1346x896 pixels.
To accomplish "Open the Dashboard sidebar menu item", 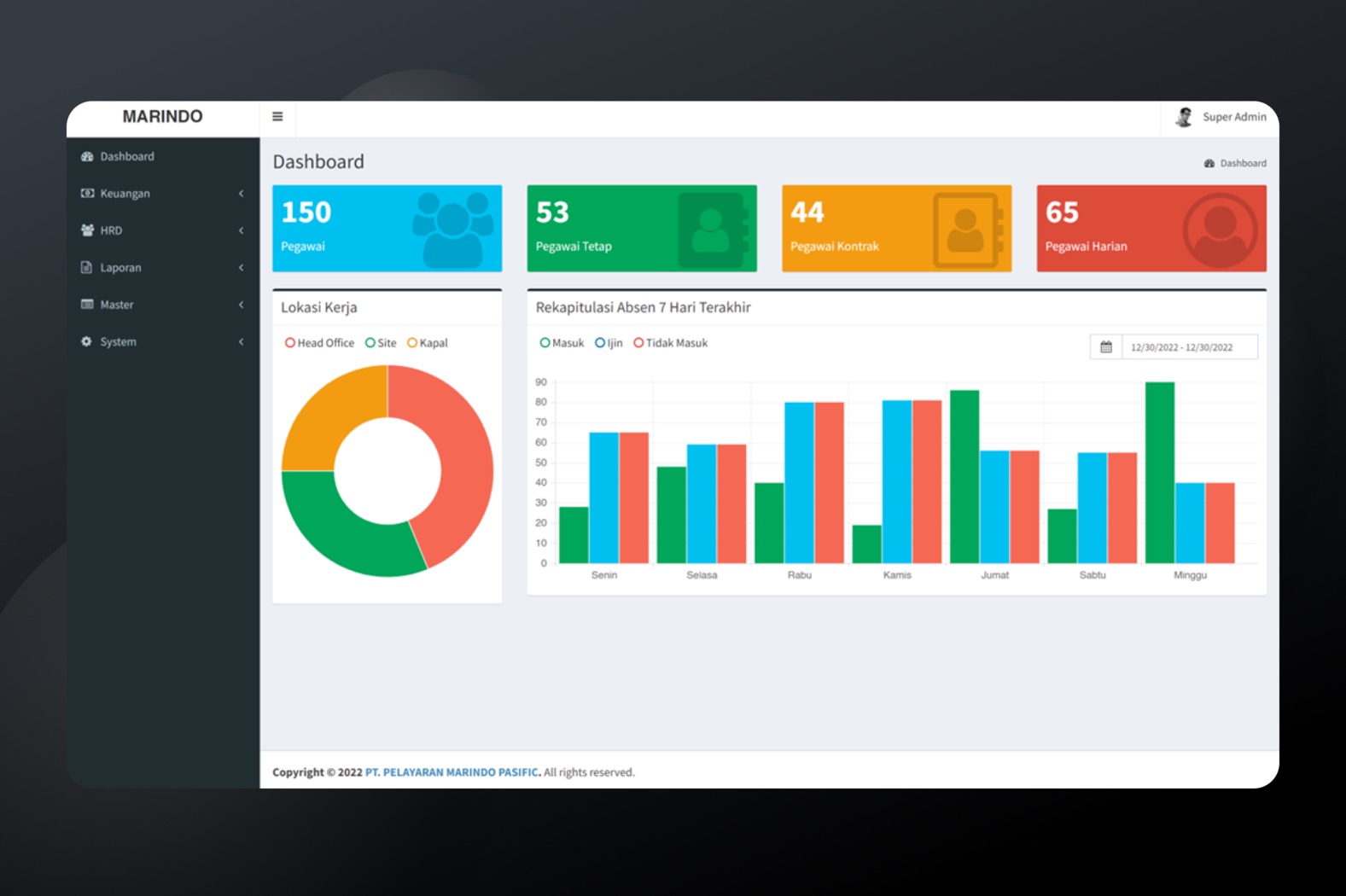I will pos(127,157).
